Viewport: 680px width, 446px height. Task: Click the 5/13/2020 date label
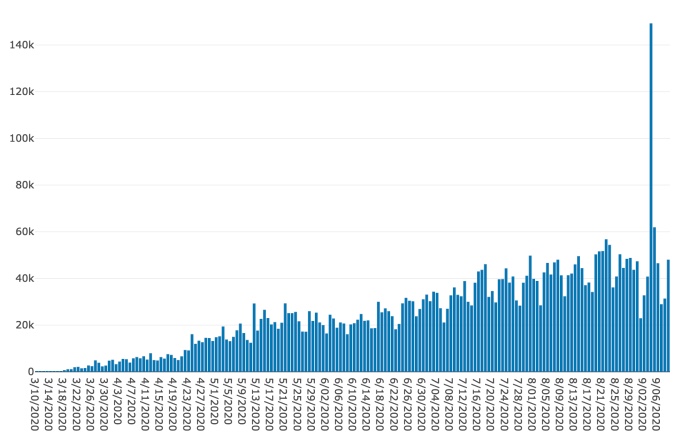pyautogui.click(x=255, y=404)
